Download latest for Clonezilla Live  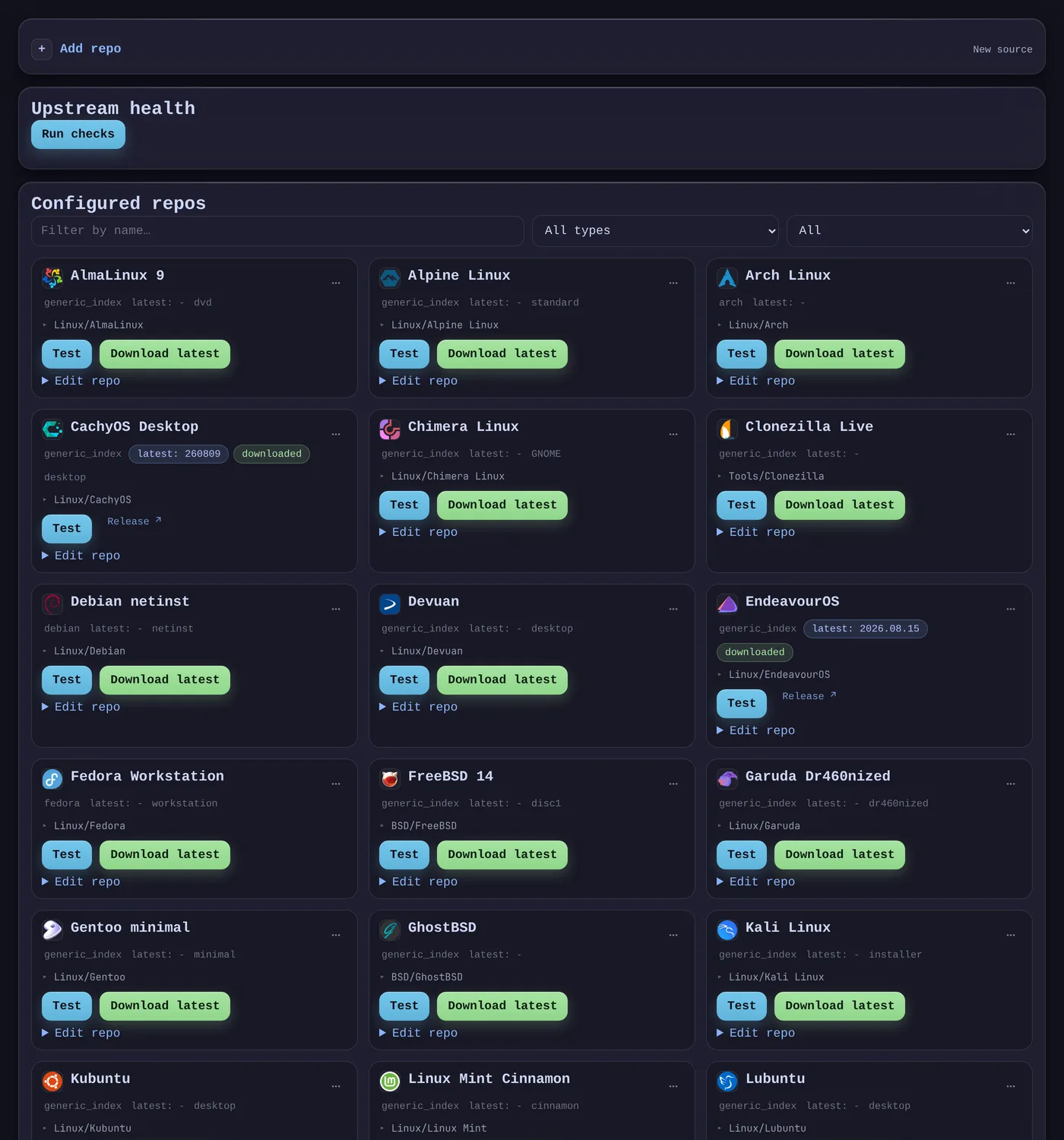click(x=840, y=505)
